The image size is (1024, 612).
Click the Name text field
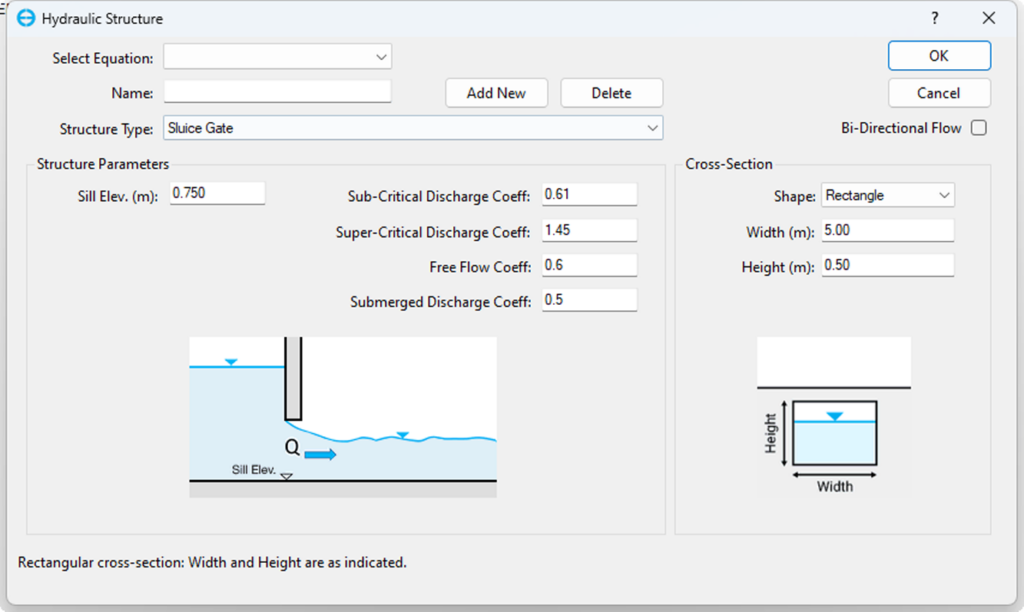pyautogui.click(x=278, y=93)
